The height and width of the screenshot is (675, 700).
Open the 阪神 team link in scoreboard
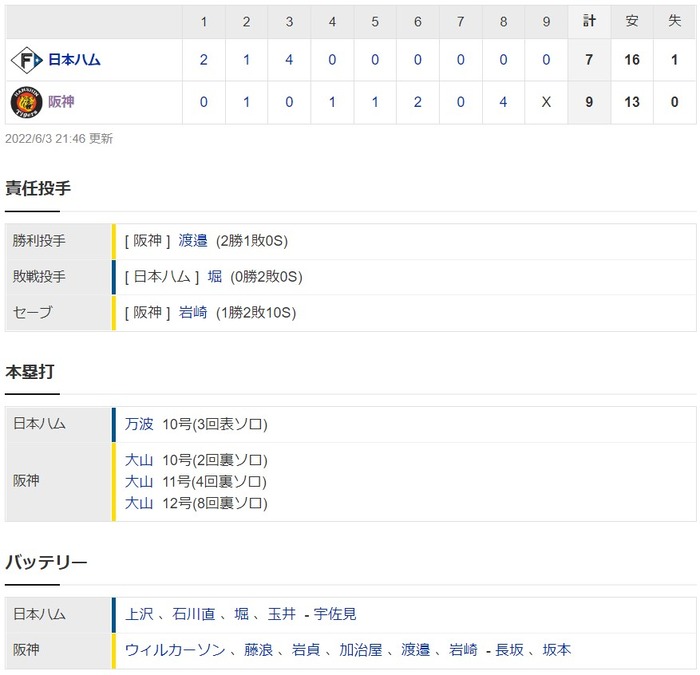click(x=61, y=102)
